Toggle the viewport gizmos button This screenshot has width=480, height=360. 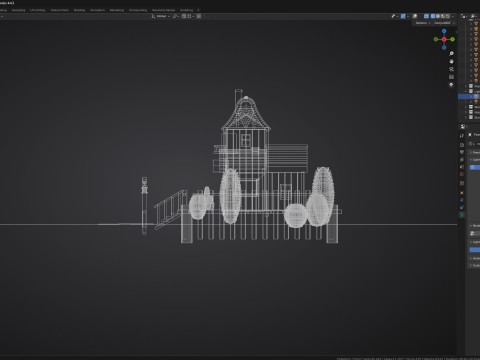tap(403, 16)
